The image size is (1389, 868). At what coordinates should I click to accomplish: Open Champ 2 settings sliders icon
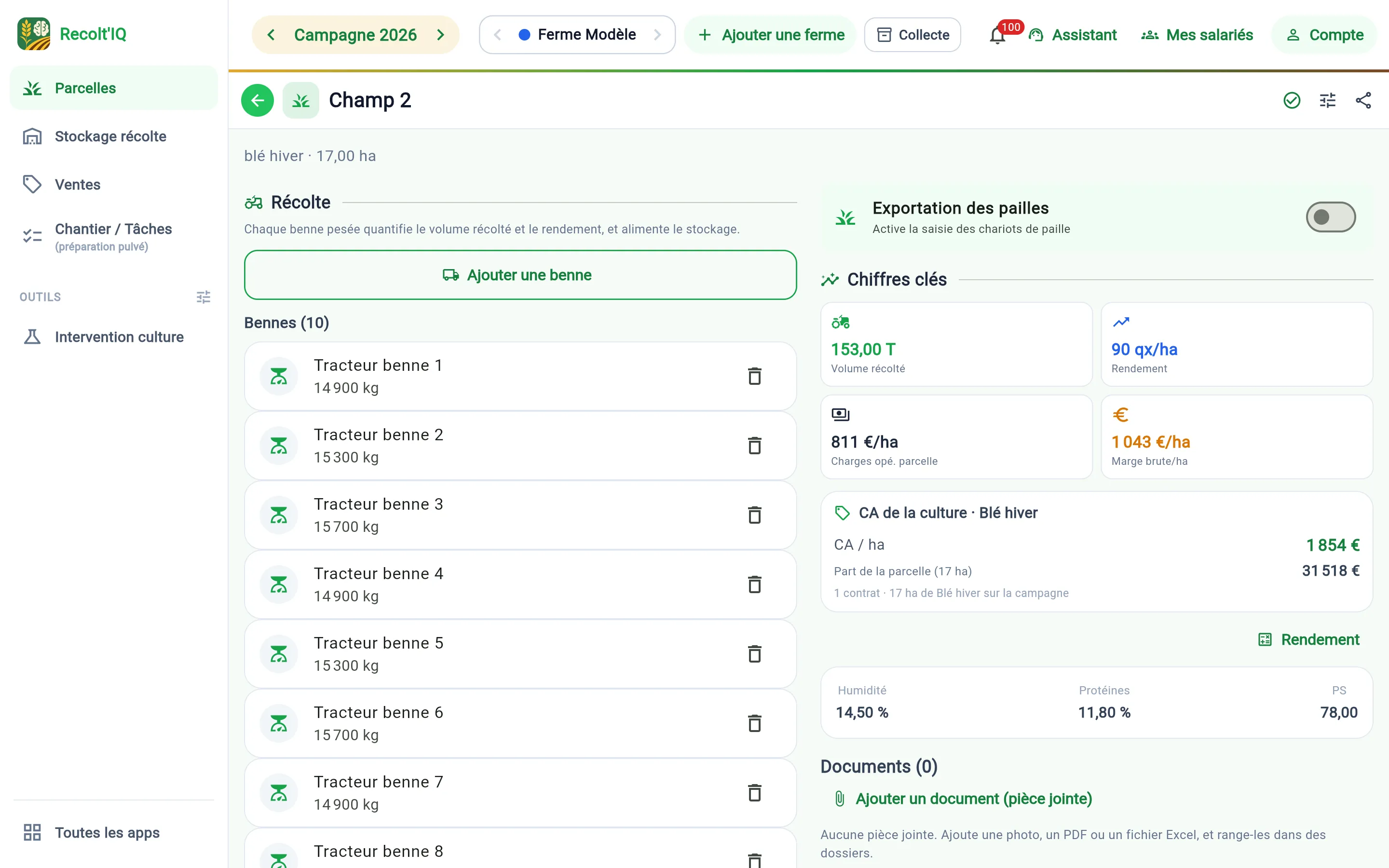(1328, 100)
